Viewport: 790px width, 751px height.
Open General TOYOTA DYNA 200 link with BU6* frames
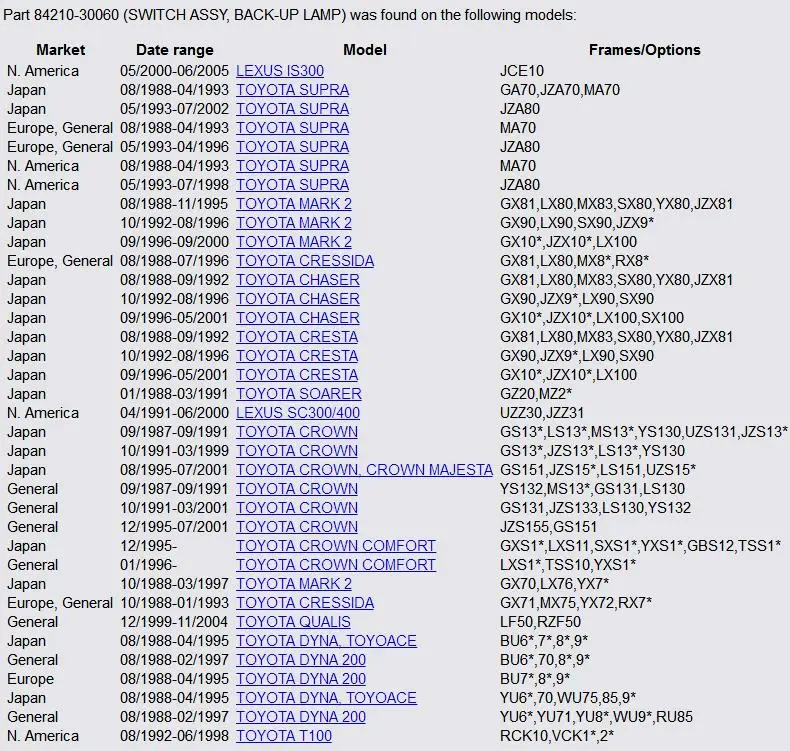coord(301,660)
